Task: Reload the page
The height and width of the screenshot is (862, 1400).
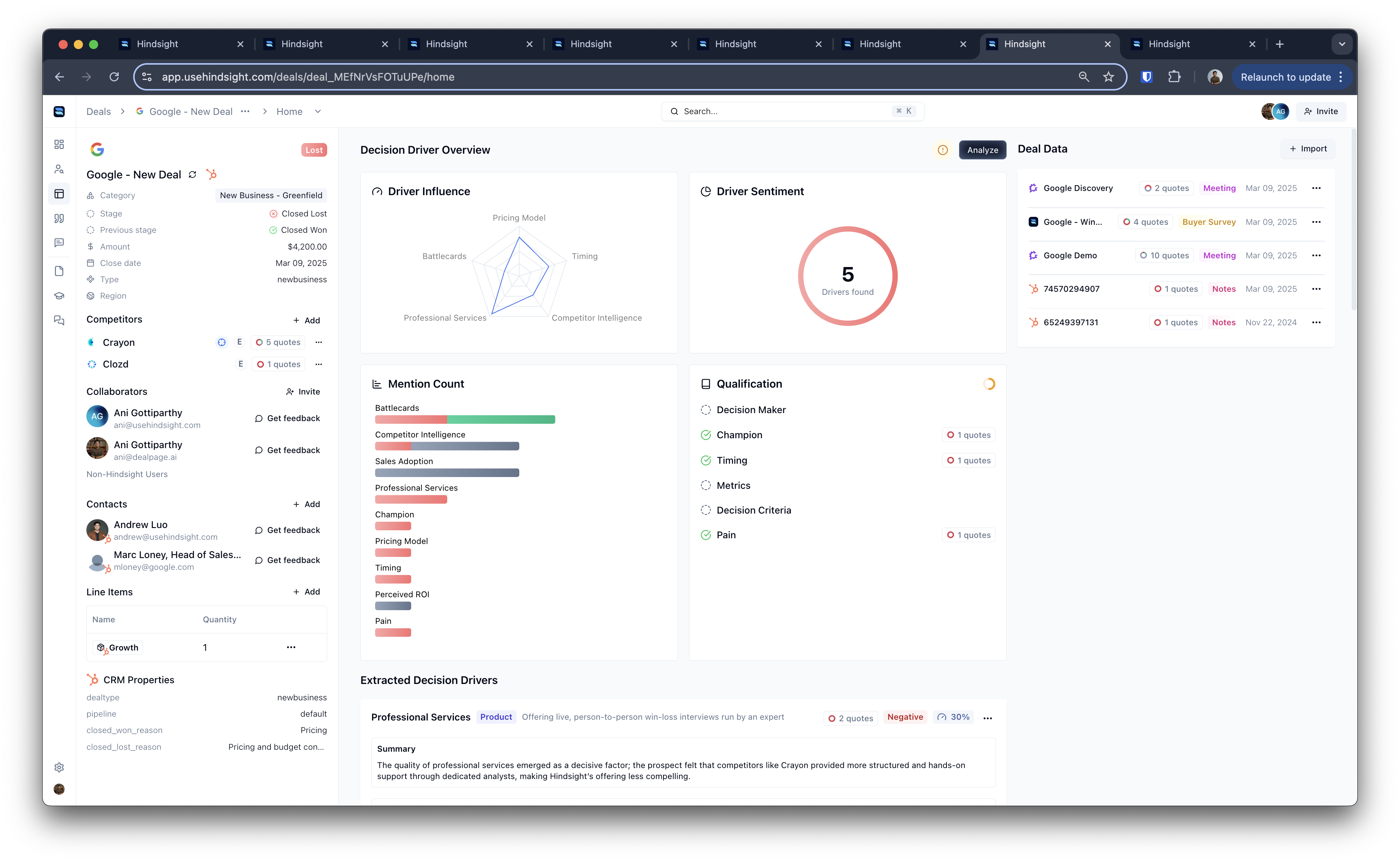Action: [x=114, y=77]
